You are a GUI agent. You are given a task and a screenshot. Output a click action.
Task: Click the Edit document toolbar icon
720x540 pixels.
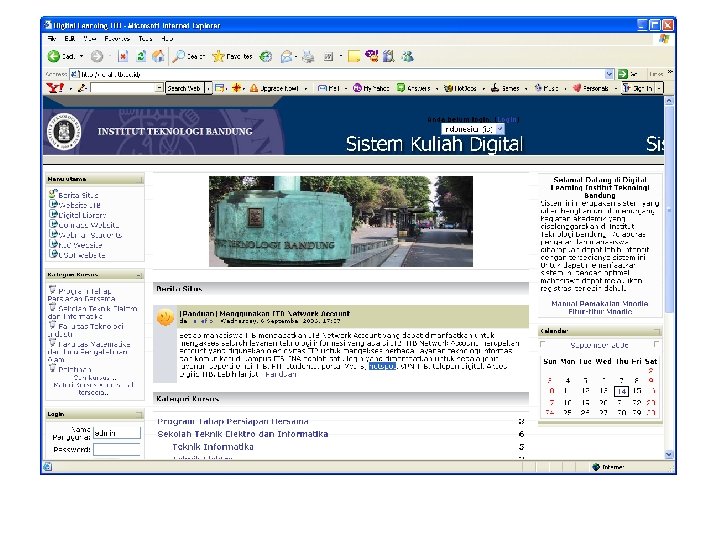(329, 57)
